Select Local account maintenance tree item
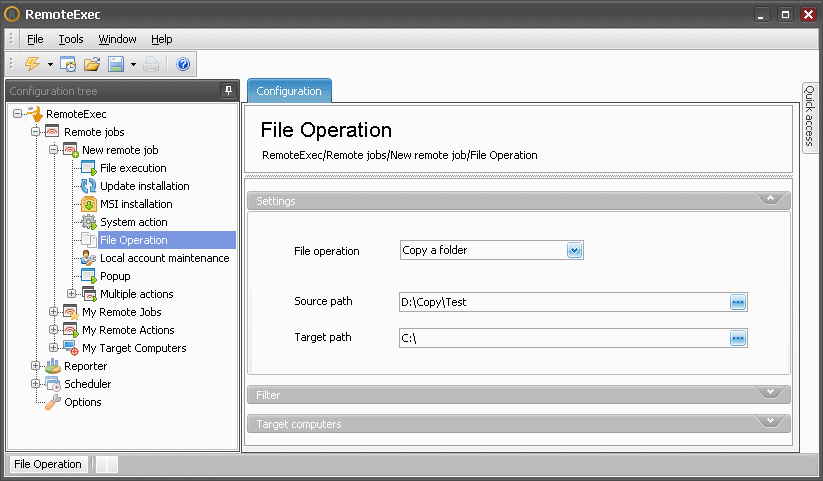The height and width of the screenshot is (481, 823). [x=165, y=258]
